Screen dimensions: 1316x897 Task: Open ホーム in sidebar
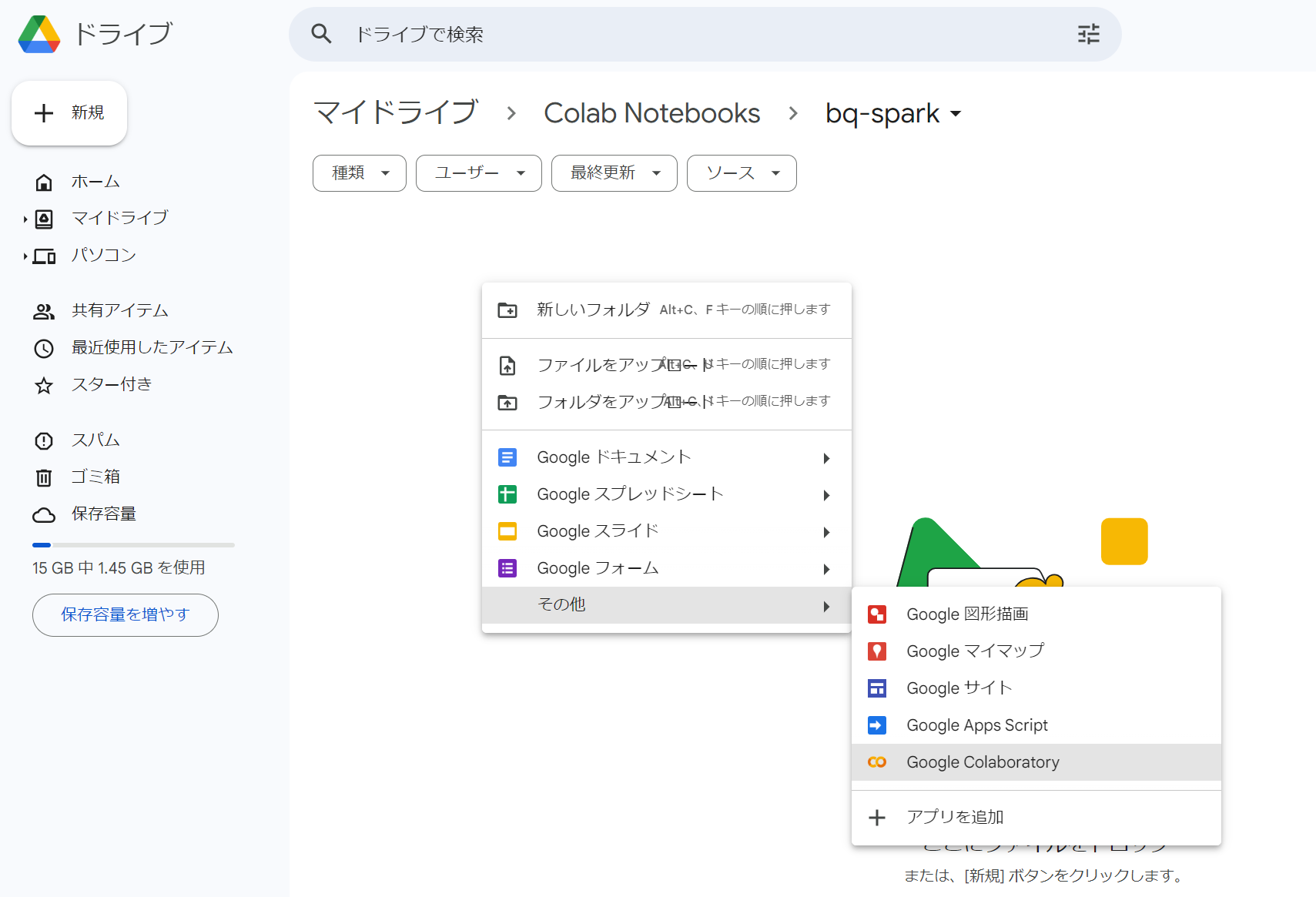(x=95, y=182)
